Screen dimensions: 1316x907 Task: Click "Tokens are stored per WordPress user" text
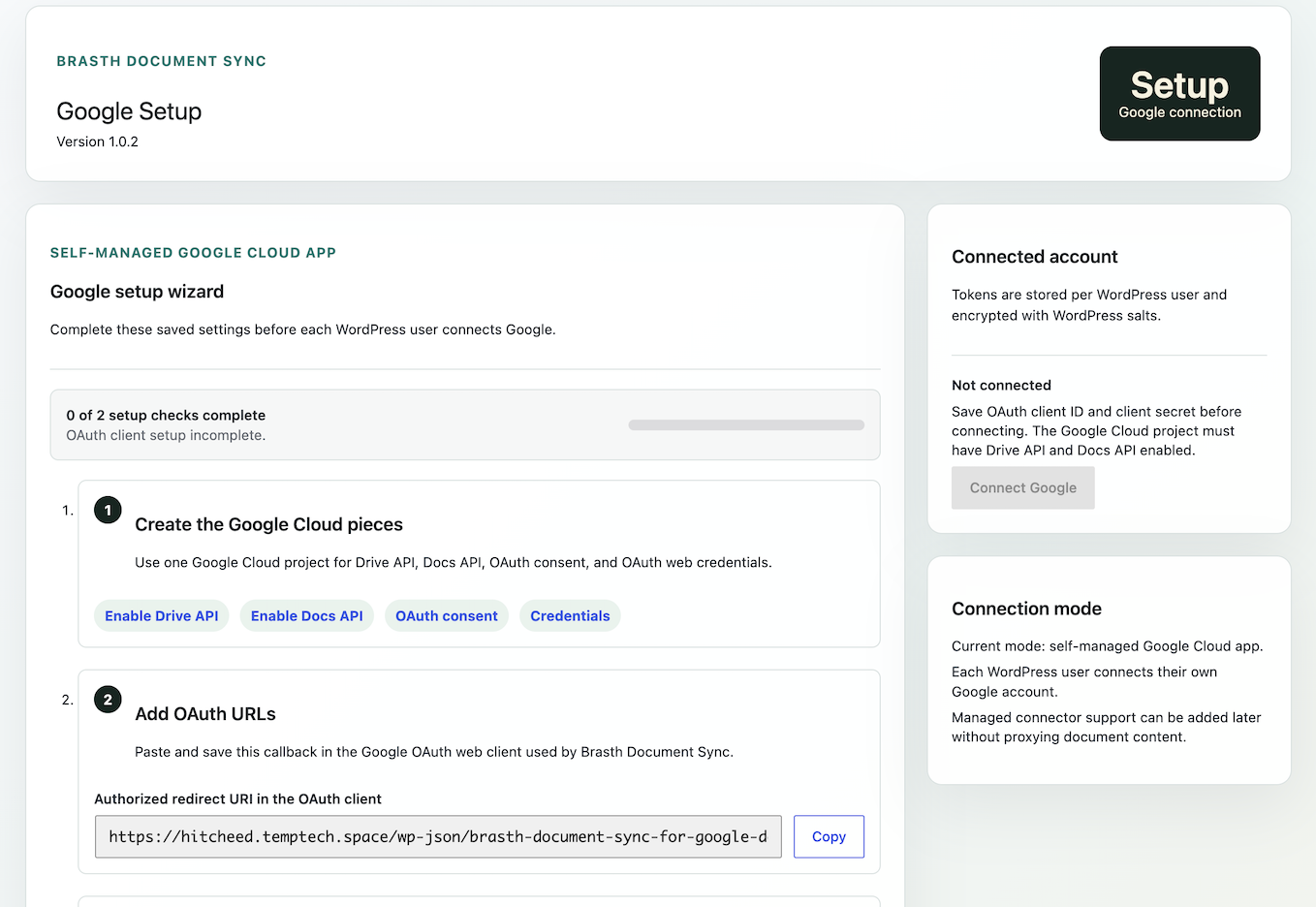tap(1089, 305)
